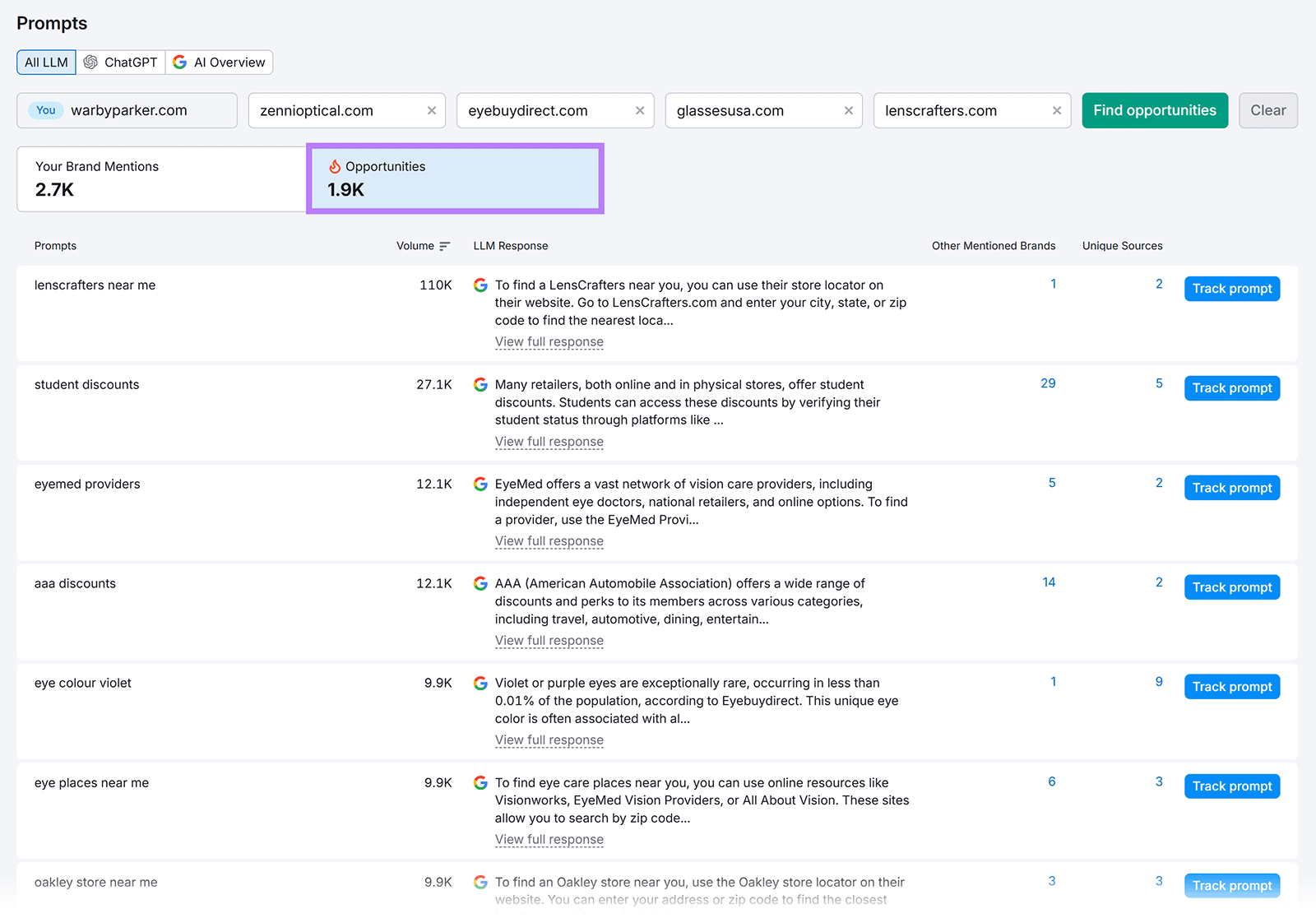
Task: Remove zennioptical.com competitor with X icon
Action: [x=431, y=111]
